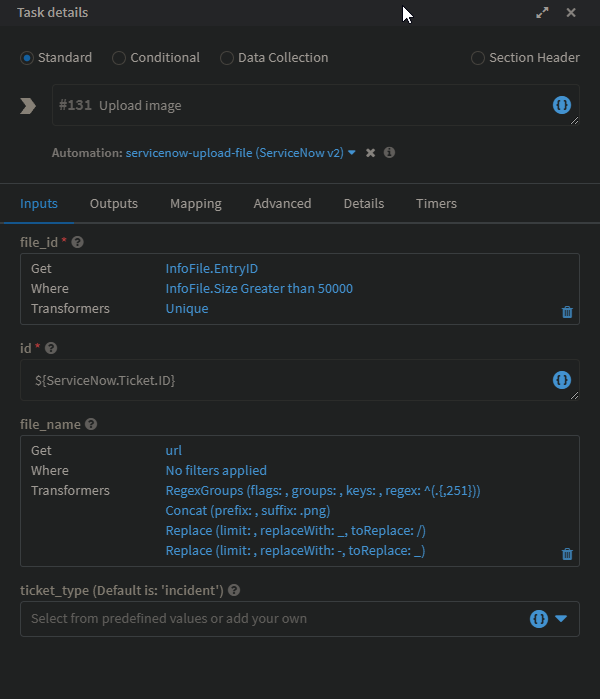Open the Advanced tab
600x699 pixels.
(282, 203)
